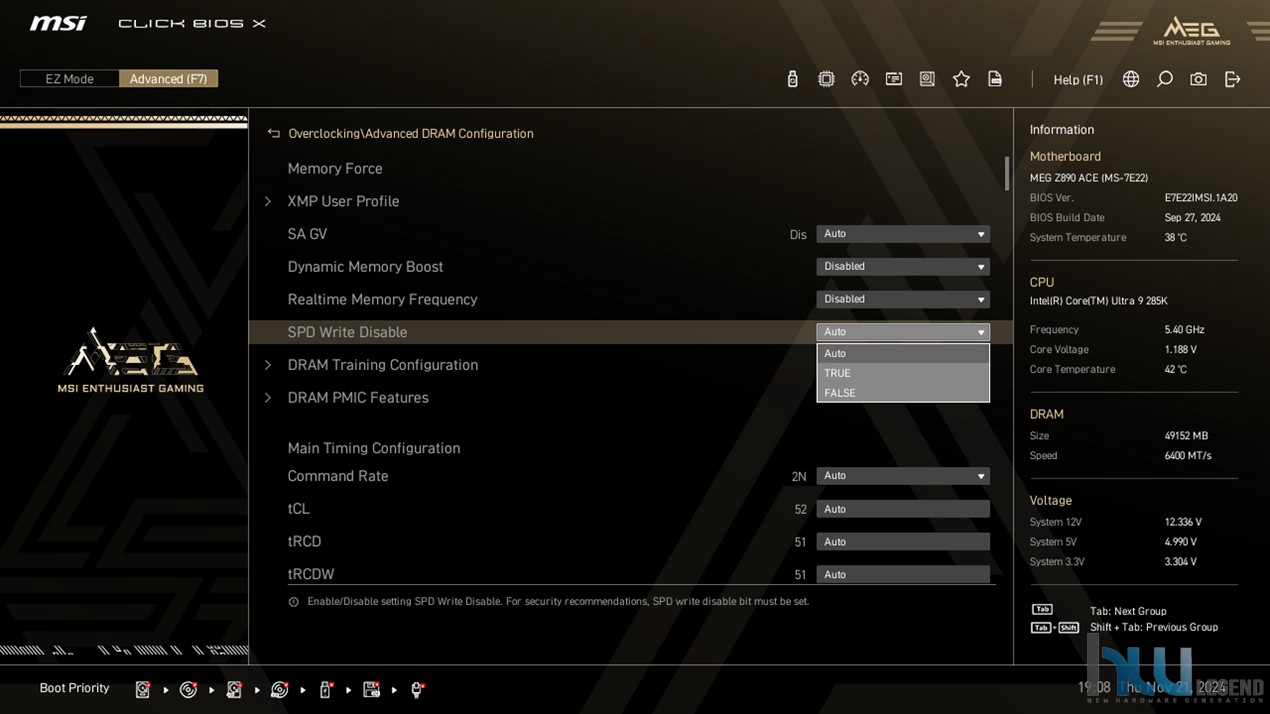Screen dimensions: 1270x714
Task: Click the help info icon beside description text
Action: click(x=293, y=602)
